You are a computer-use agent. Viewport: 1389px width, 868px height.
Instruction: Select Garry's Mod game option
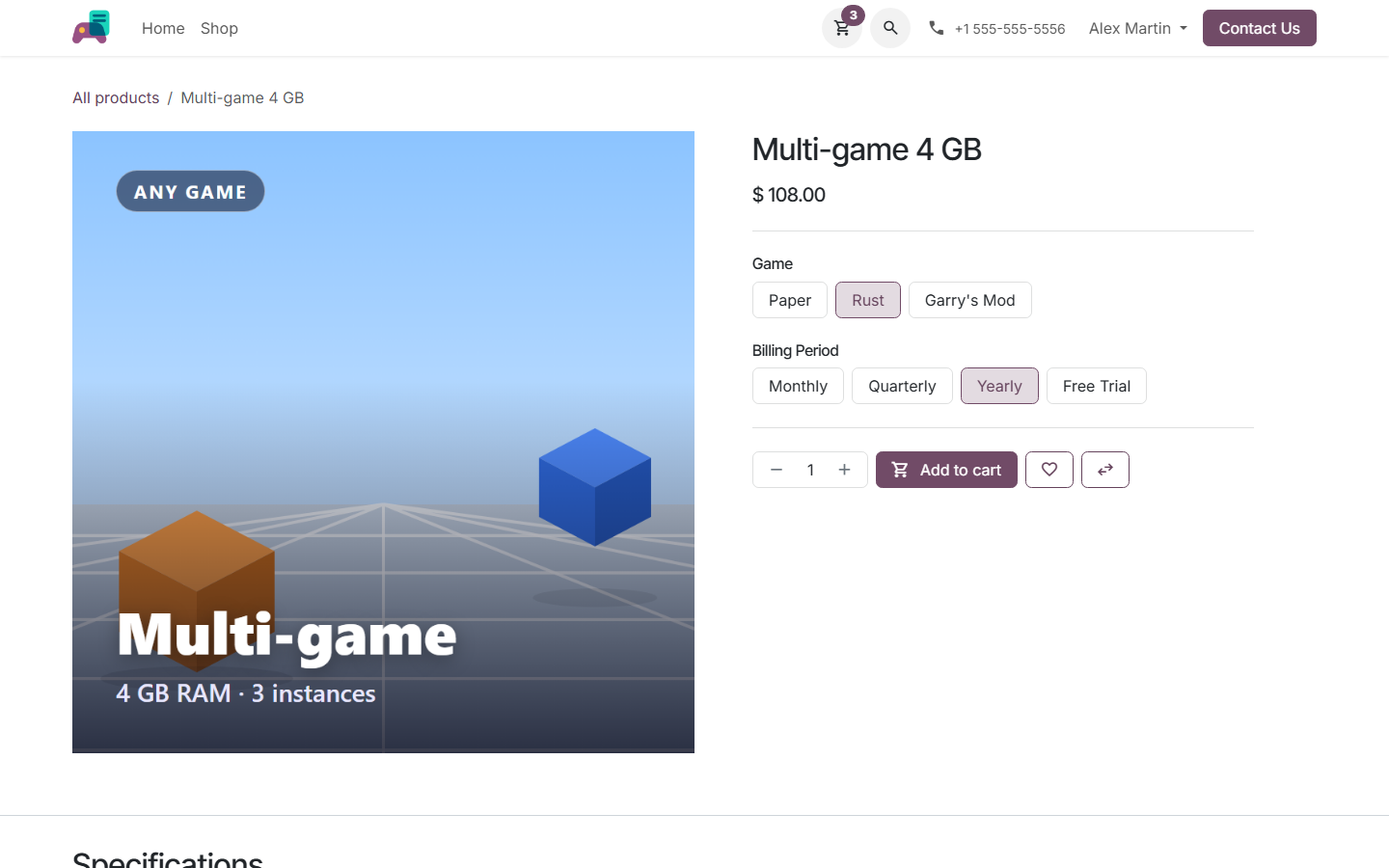tap(970, 300)
